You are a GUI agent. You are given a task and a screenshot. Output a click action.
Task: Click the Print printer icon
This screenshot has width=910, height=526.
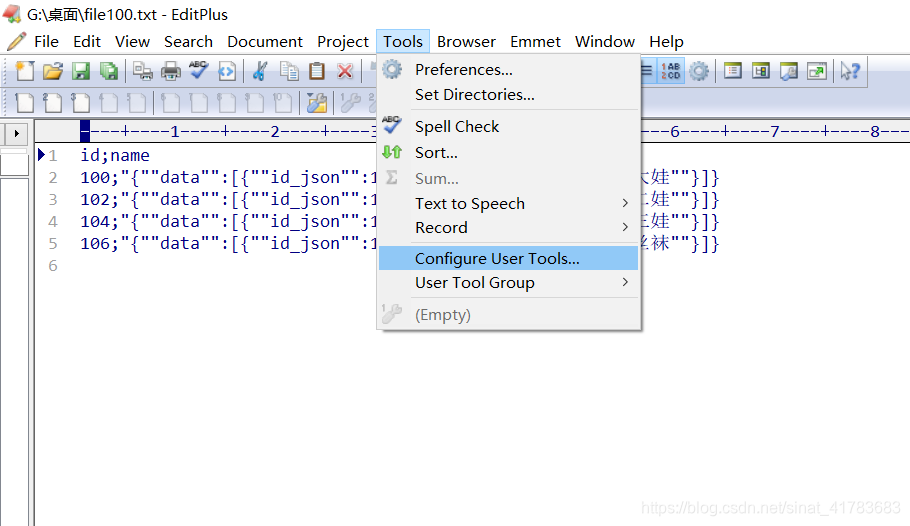[x=171, y=71]
